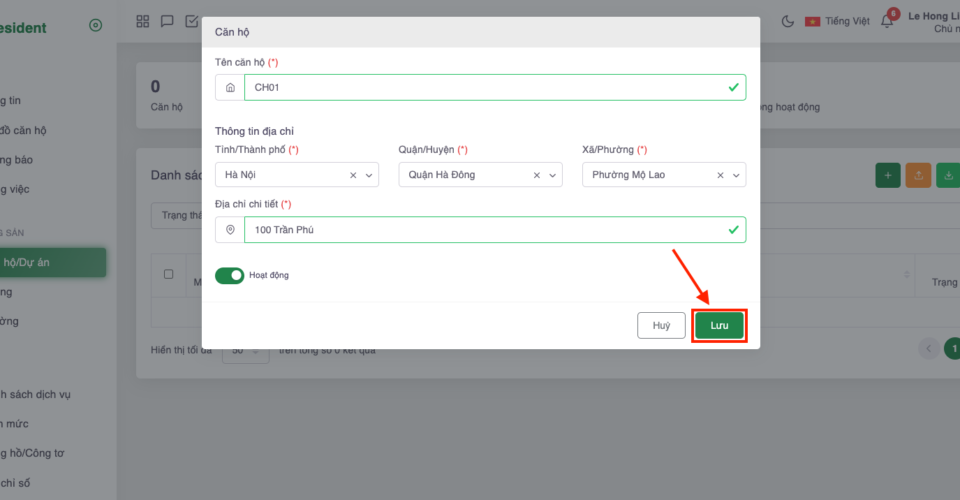This screenshot has width=960, height=500.
Task: Clear the Hà Nội province selection
Action: pos(353,175)
